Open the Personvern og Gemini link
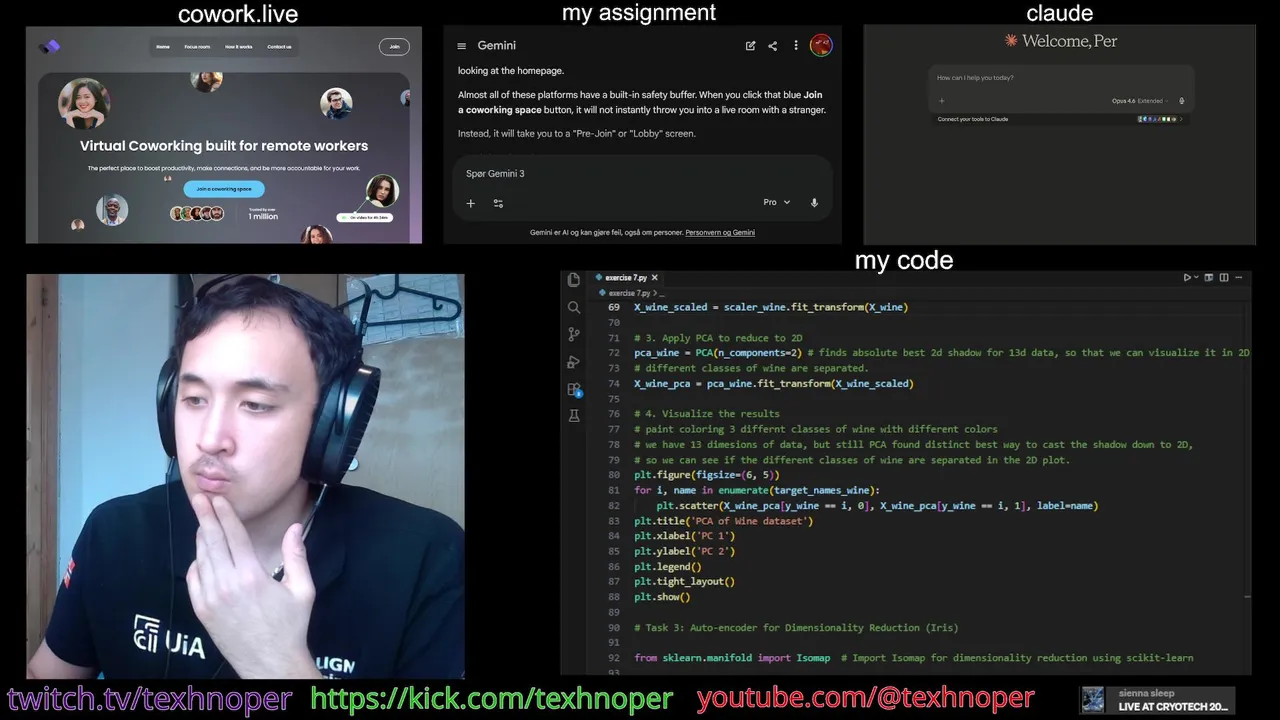Image resolution: width=1280 pixels, height=720 pixels. pyautogui.click(x=720, y=232)
